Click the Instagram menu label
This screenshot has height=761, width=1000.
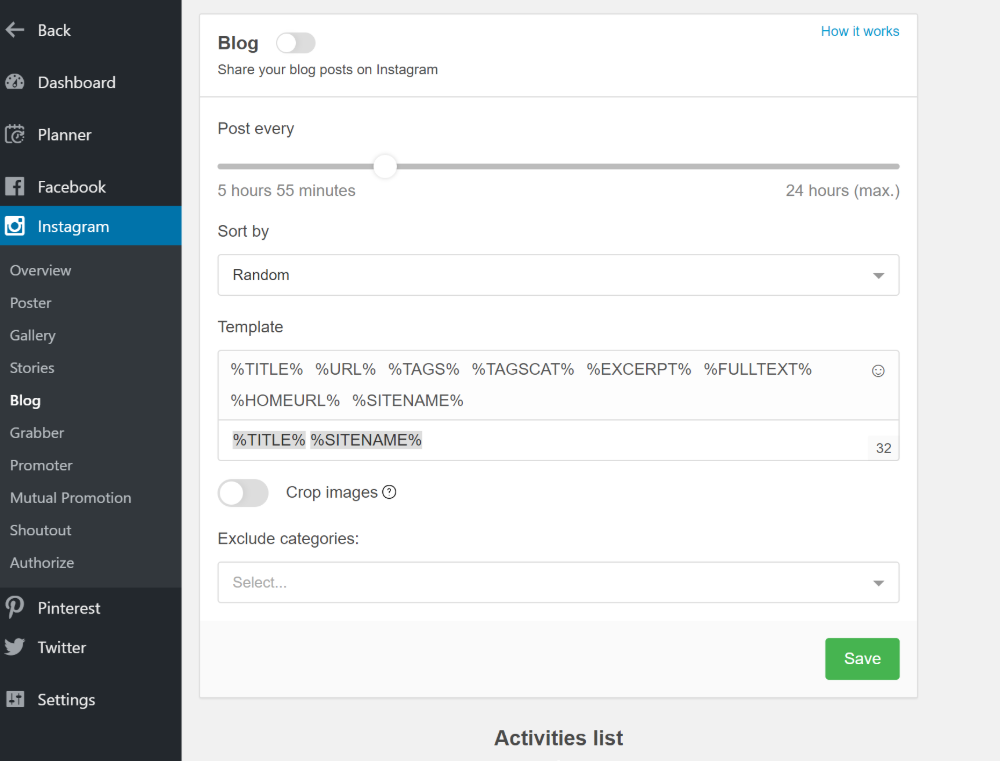[x=73, y=226]
